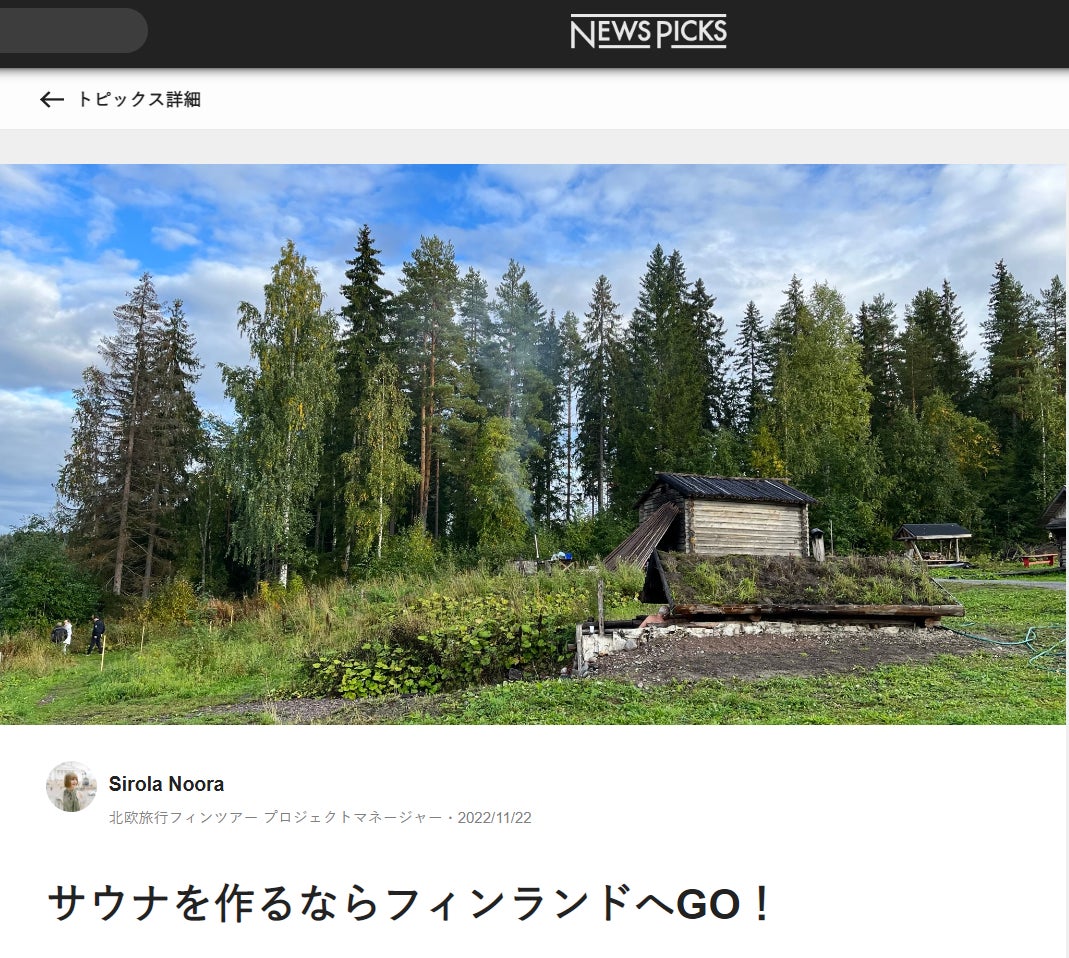
Task: Select the トピックス詳細 header label
Action: [139, 100]
